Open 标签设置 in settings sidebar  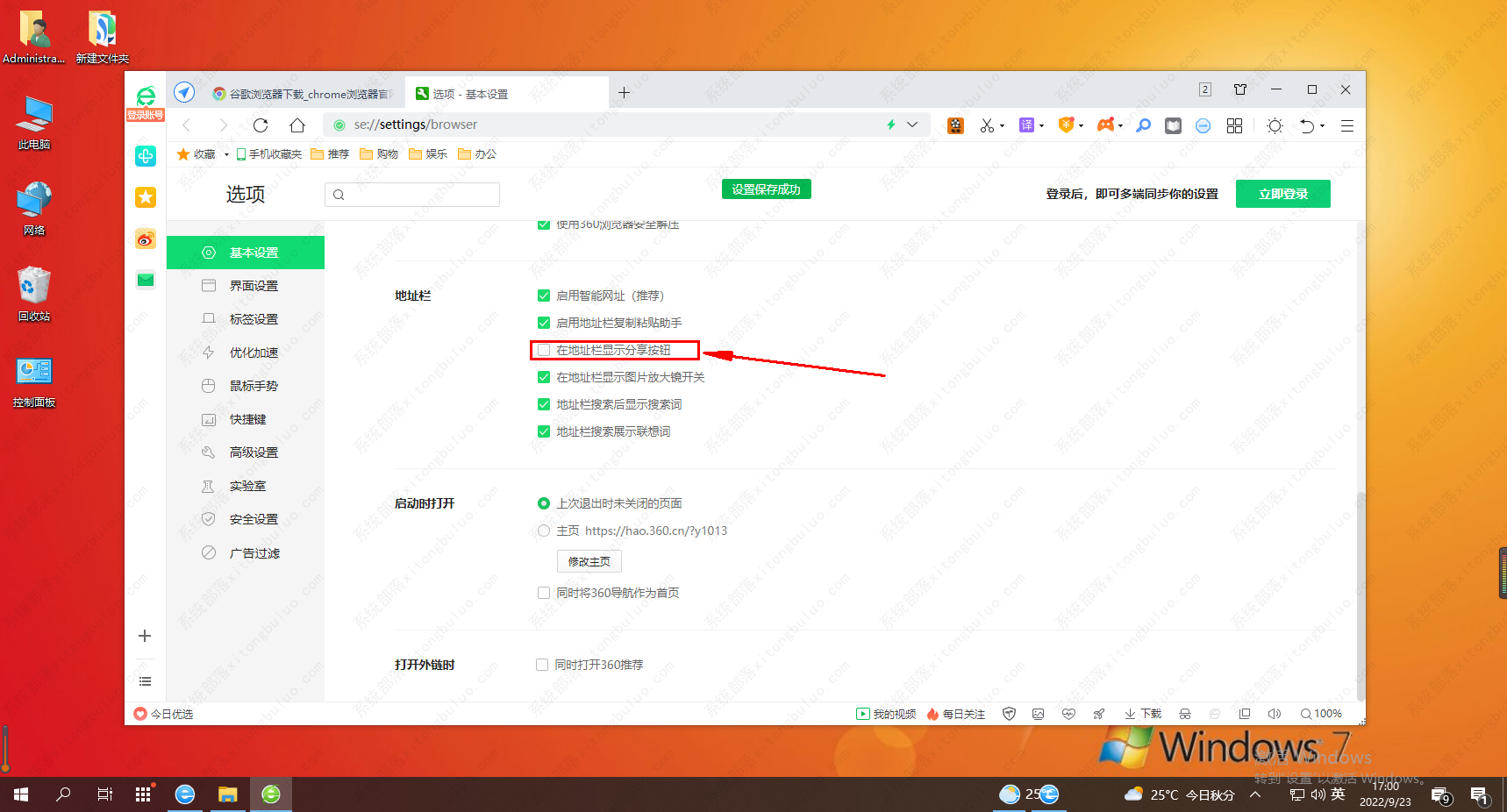coord(246,319)
